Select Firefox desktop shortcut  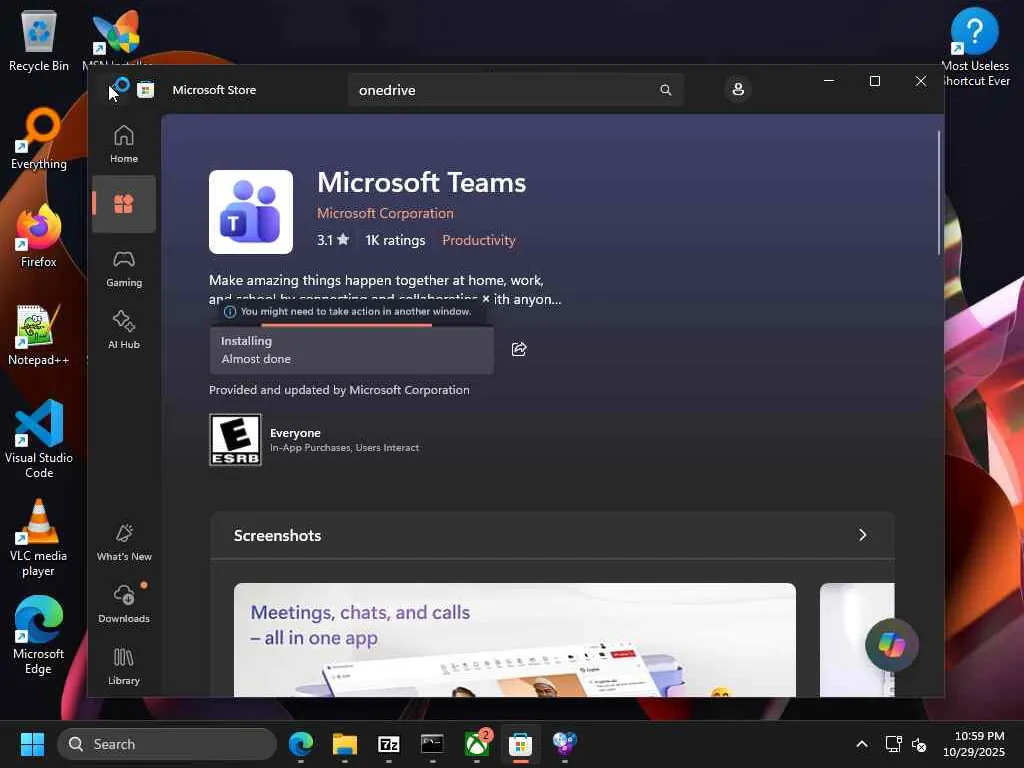click(39, 236)
